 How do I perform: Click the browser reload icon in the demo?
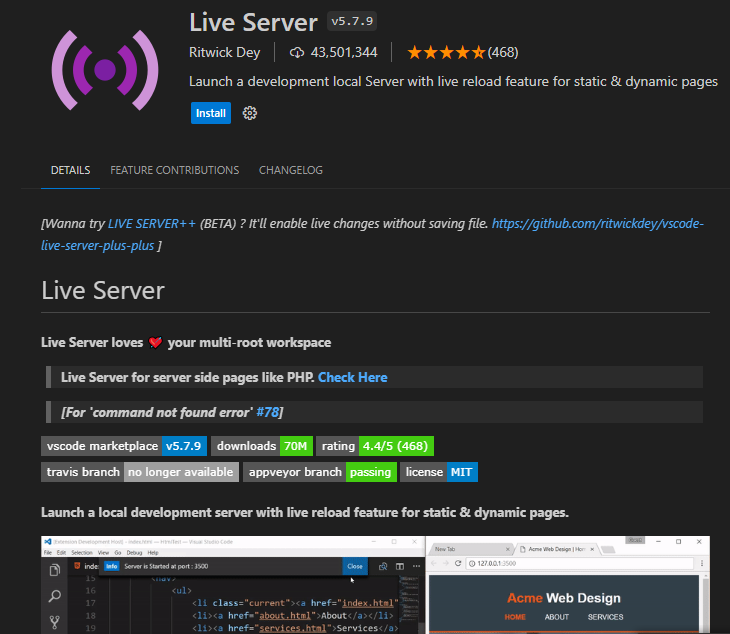pyautogui.click(x=458, y=563)
